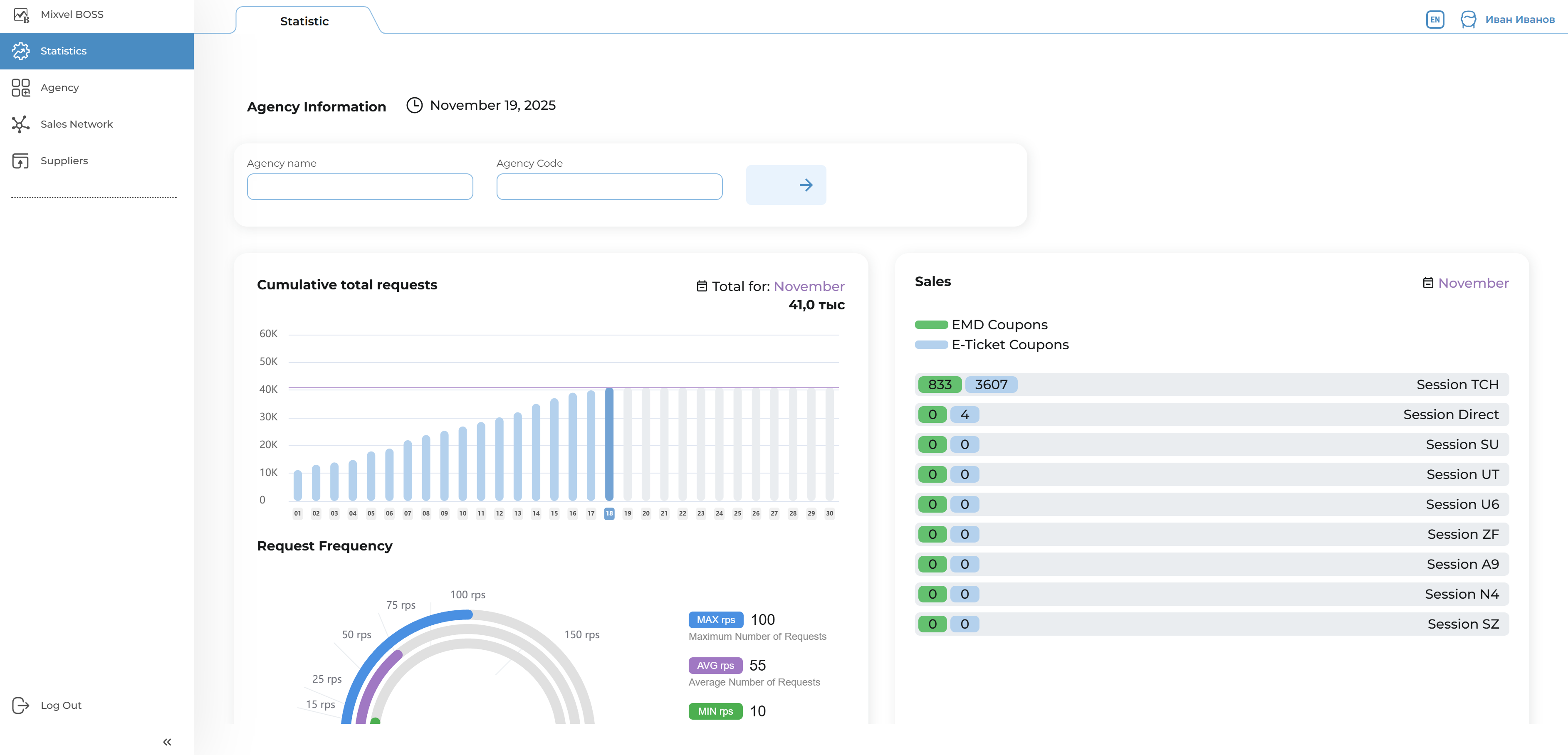Click the Log Out door icon
The image size is (1568, 755).
pos(21,705)
